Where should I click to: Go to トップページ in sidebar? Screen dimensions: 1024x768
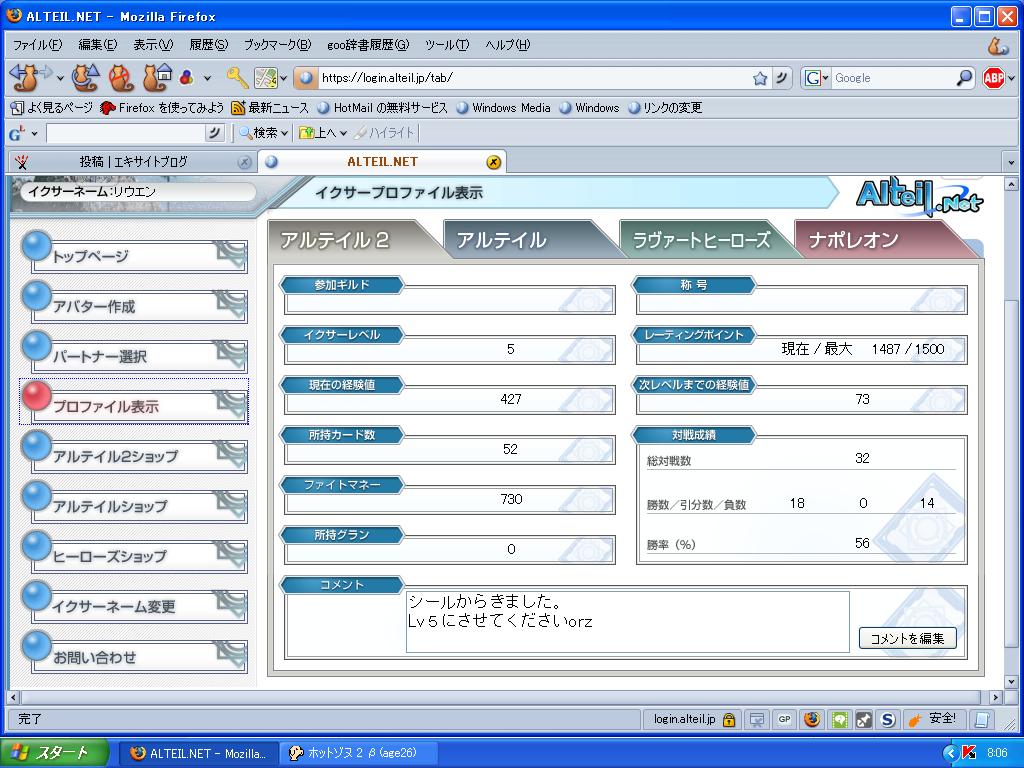click(x=135, y=255)
